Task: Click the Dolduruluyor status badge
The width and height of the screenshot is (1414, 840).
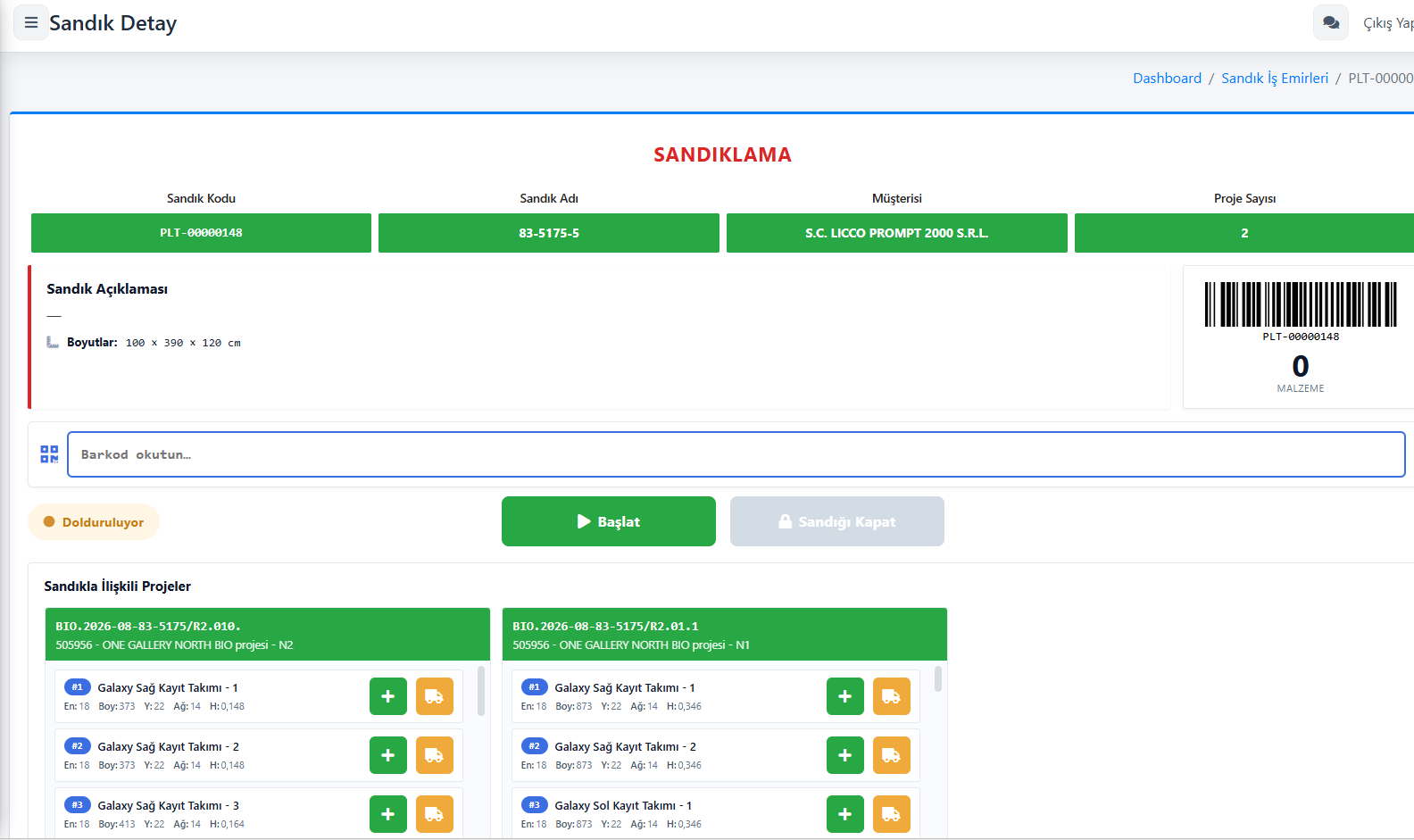Action: tap(94, 522)
